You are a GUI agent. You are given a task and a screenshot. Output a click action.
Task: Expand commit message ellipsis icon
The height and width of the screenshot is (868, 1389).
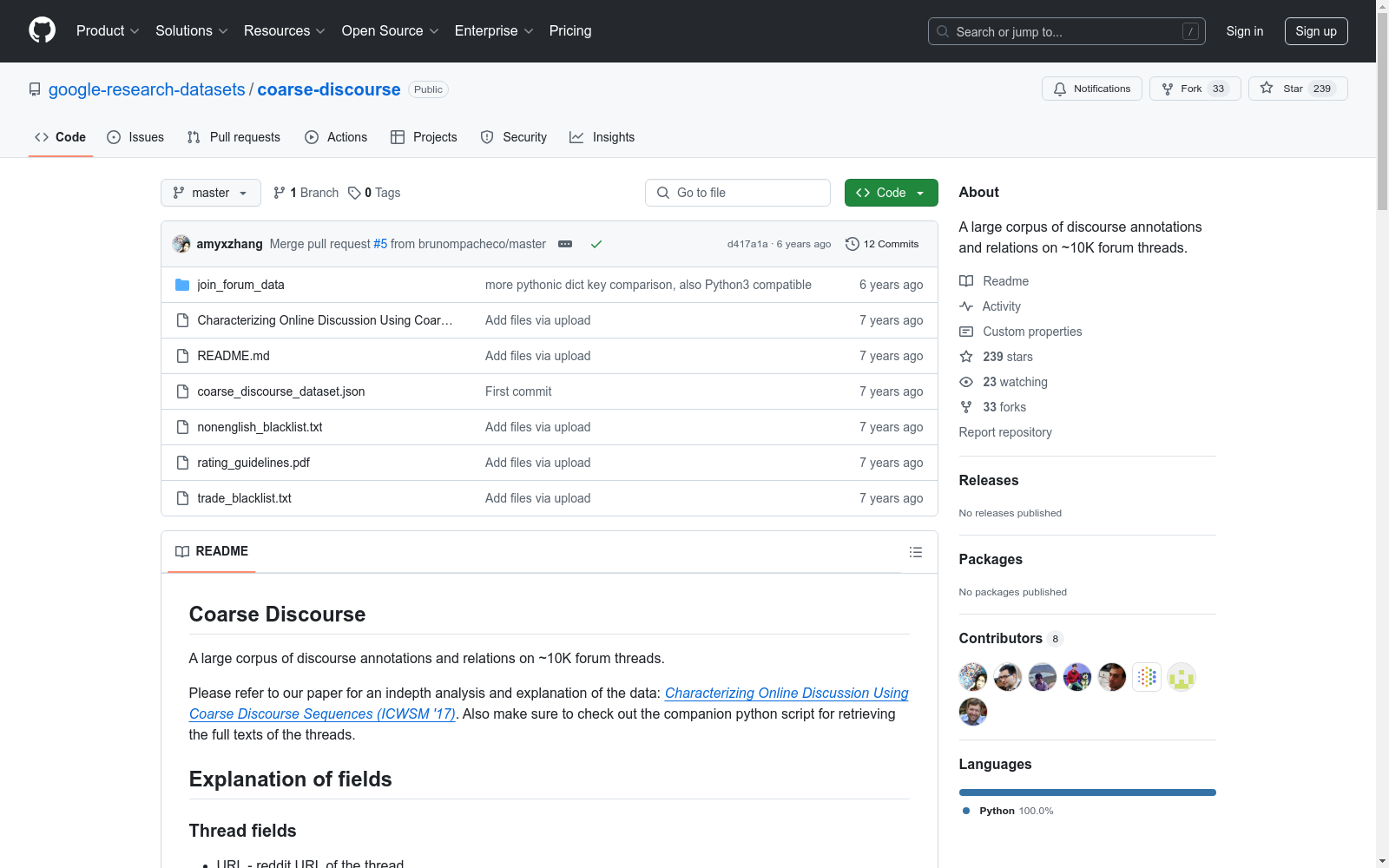[x=565, y=244]
